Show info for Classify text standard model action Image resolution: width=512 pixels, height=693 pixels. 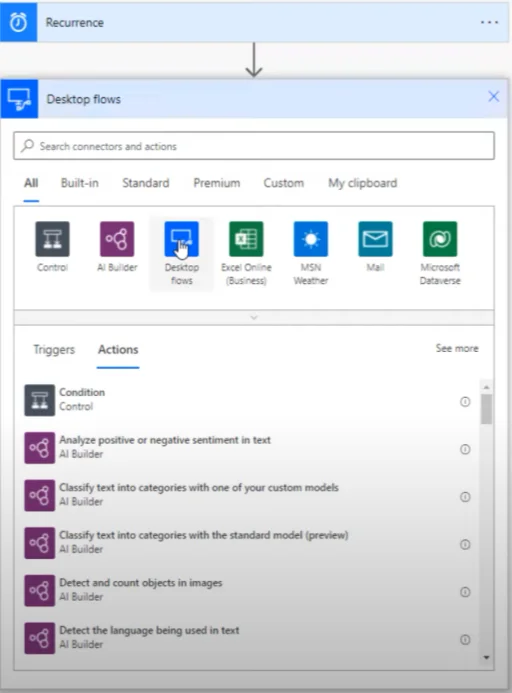coord(465,544)
